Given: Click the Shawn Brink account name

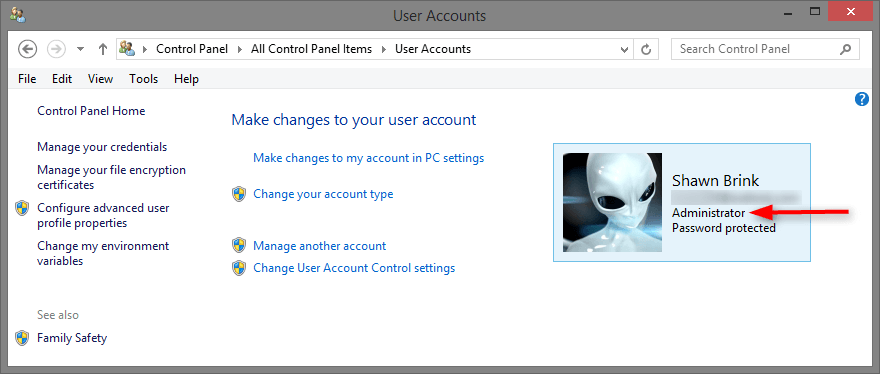Looking at the screenshot, I should tap(716, 181).
